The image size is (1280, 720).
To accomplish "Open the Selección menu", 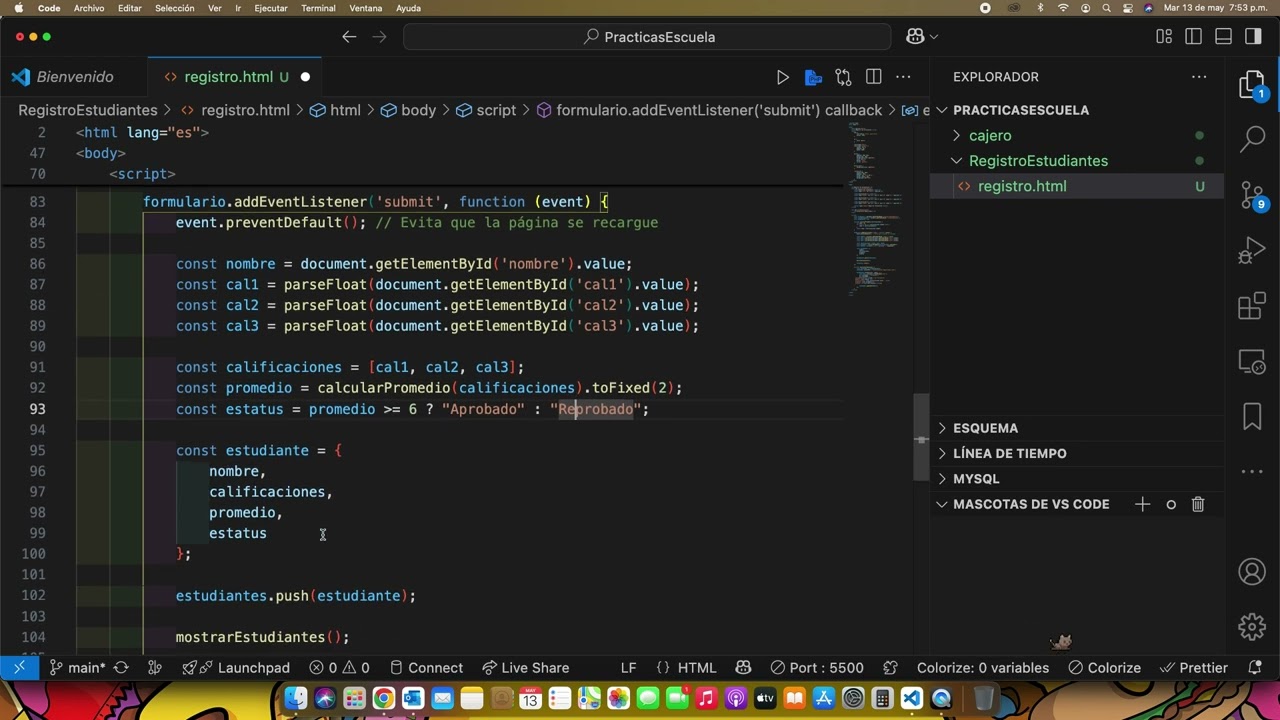I will click(x=175, y=8).
